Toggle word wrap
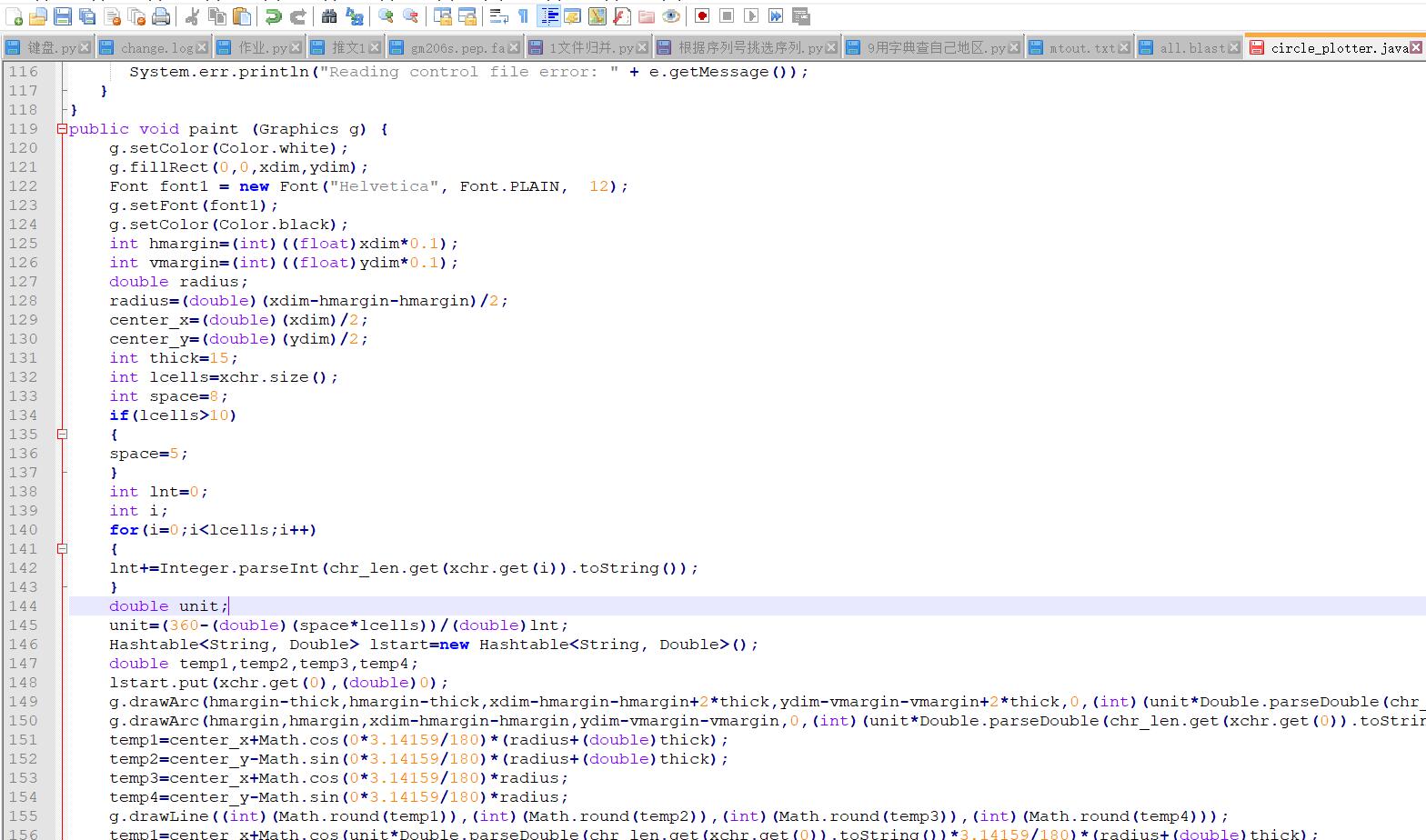The height and width of the screenshot is (840, 1426). pos(498,16)
